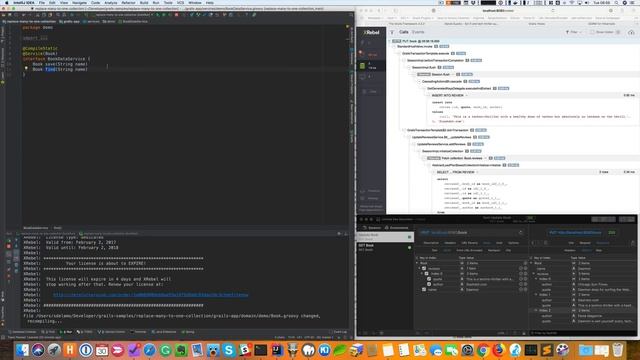The height and width of the screenshot is (360, 640).
Task: Click the XRebel logo in the sidebar
Action: (x=371, y=32)
